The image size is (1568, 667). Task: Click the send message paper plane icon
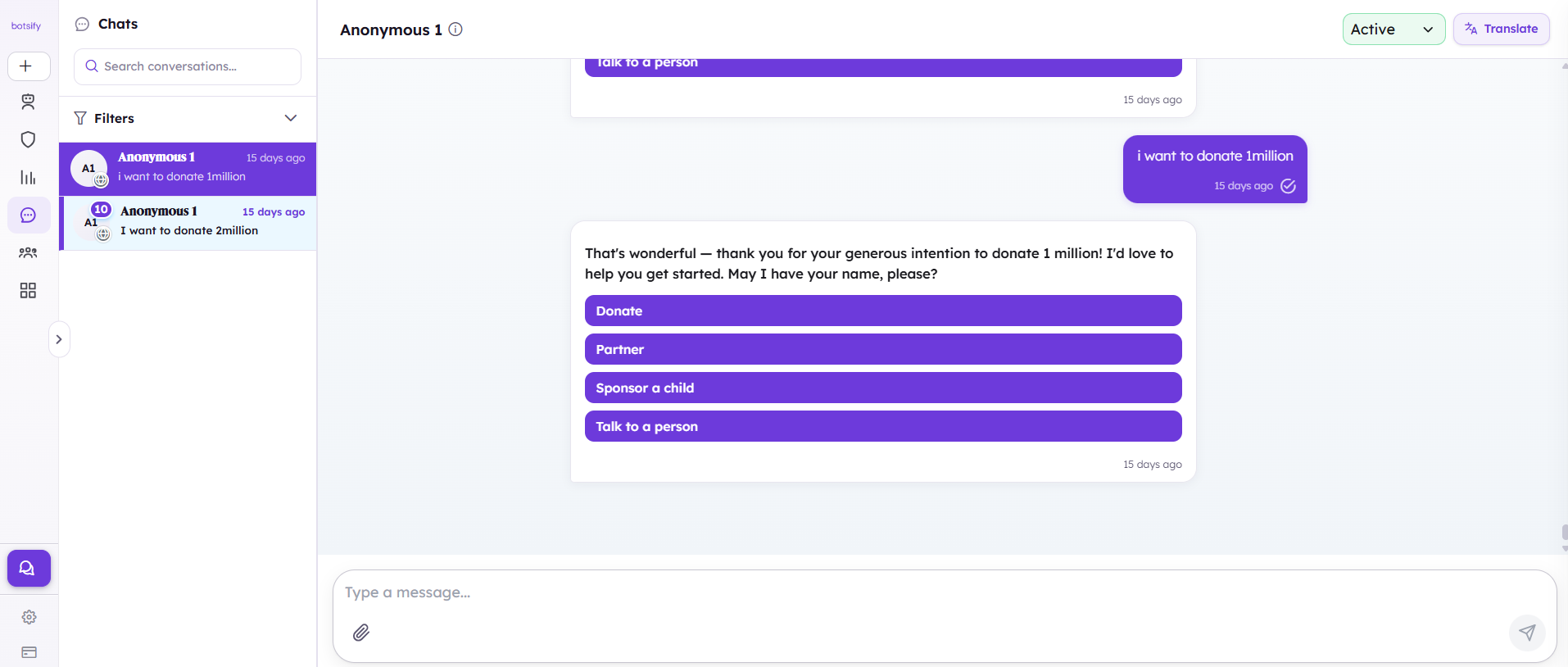pos(1527,633)
